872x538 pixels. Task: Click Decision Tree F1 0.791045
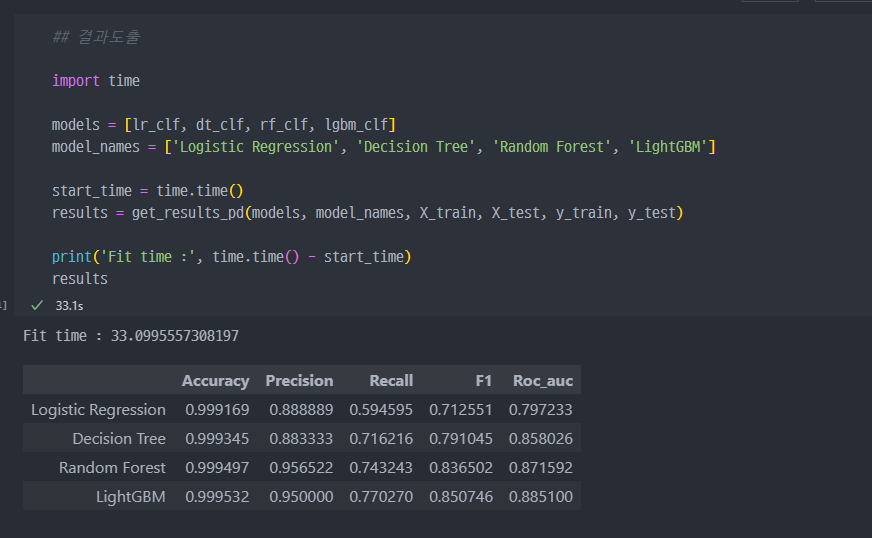coord(460,439)
